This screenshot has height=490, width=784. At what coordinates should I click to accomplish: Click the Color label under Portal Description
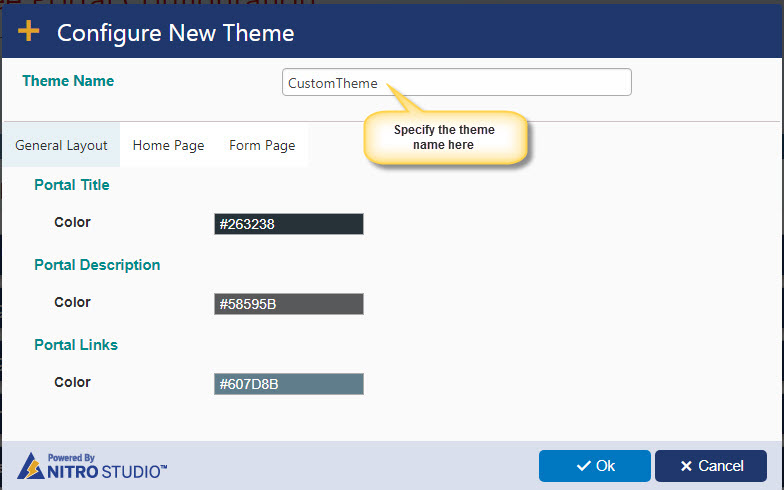72,302
